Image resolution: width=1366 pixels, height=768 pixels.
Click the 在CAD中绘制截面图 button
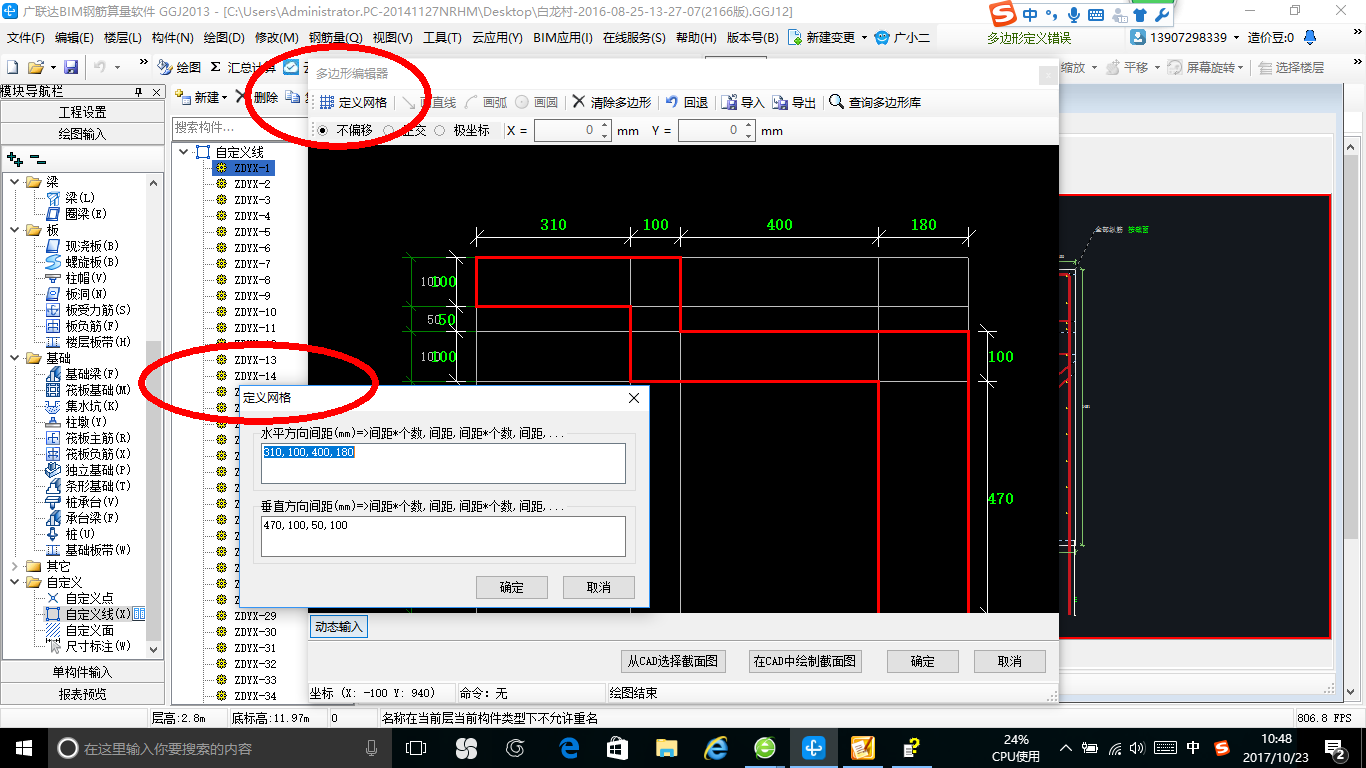click(805, 661)
